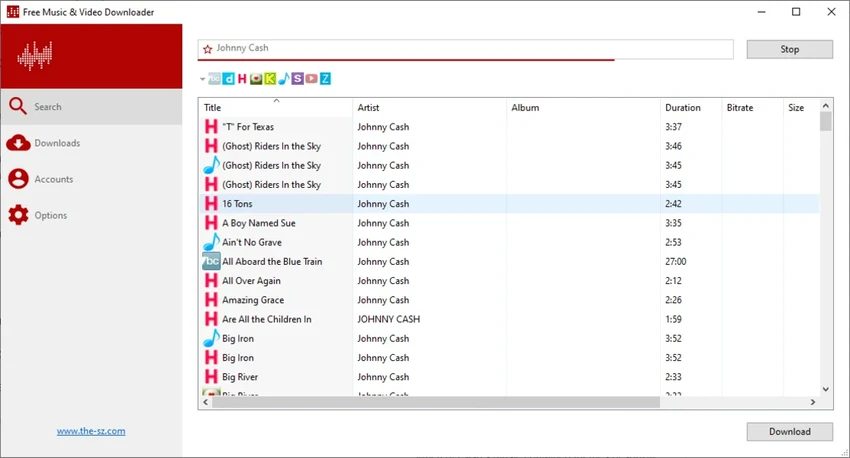Toggle the Bandcamp 'bc' source icon
Image resolution: width=850 pixels, height=458 pixels.
[x=215, y=79]
